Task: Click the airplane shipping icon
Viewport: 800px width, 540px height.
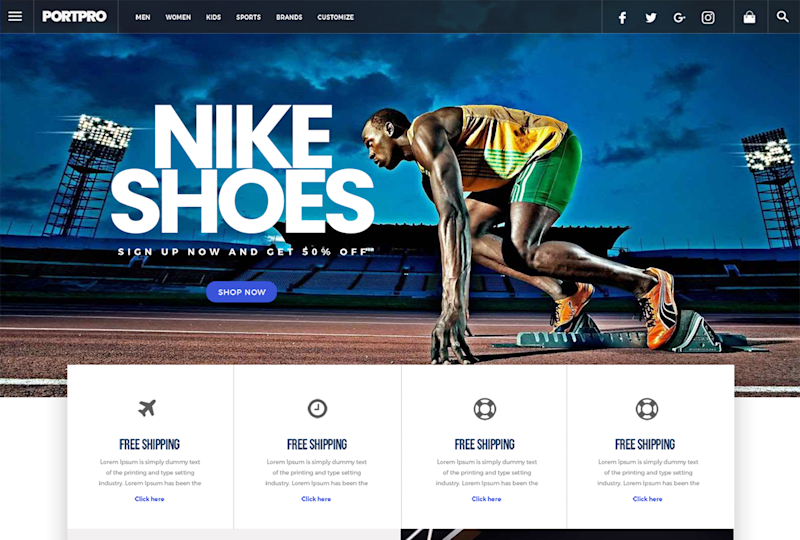Action: coord(147,408)
